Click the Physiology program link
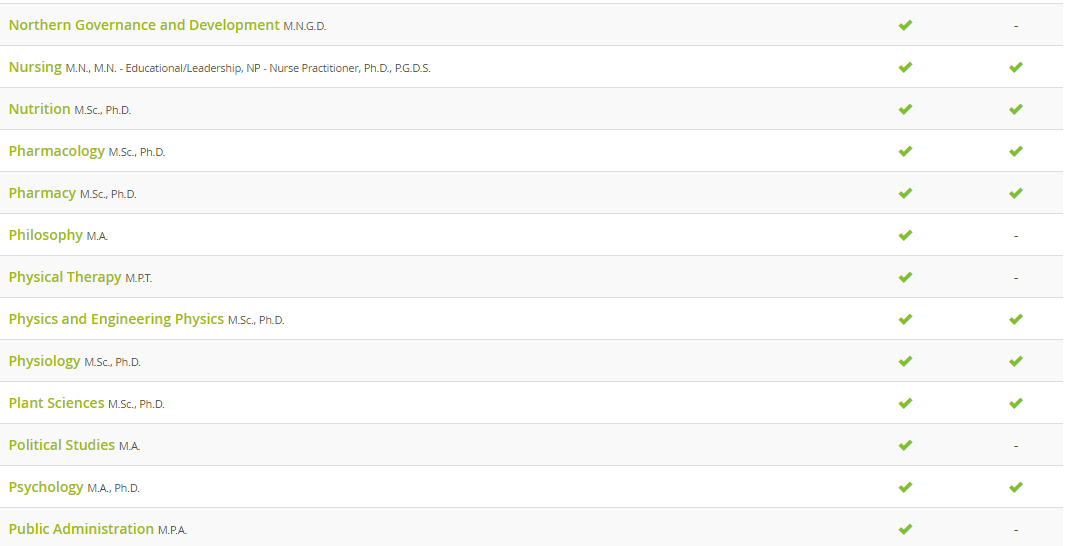Viewport: 1065px width, 546px height. click(x=44, y=361)
